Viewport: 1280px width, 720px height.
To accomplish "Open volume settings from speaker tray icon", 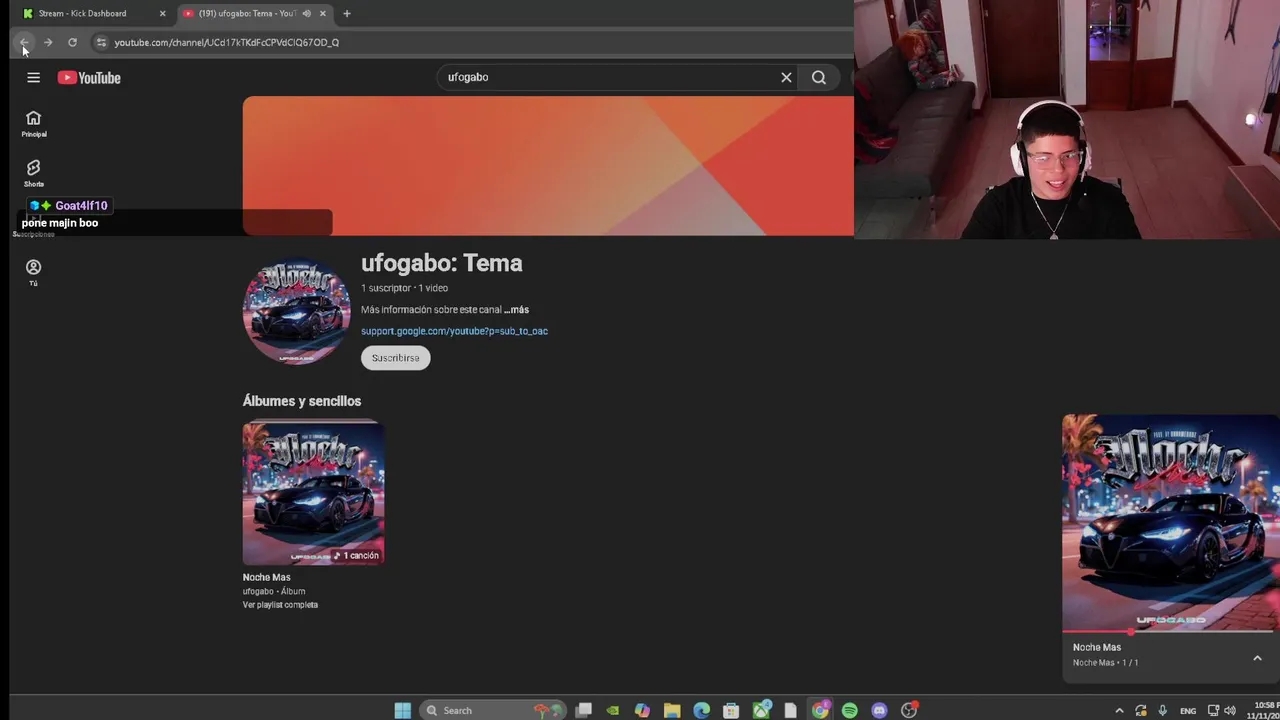I will pyautogui.click(x=1230, y=711).
